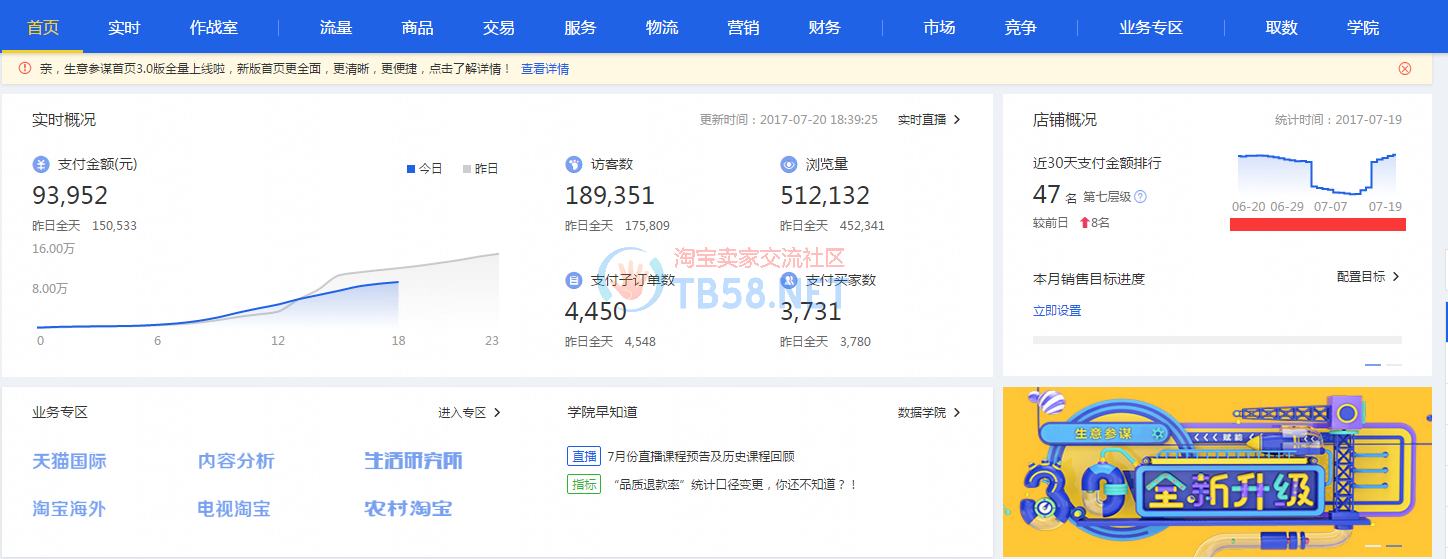Click the yen icon beside 支付金额
Image resolution: width=1448 pixels, height=559 pixels.
point(41,164)
